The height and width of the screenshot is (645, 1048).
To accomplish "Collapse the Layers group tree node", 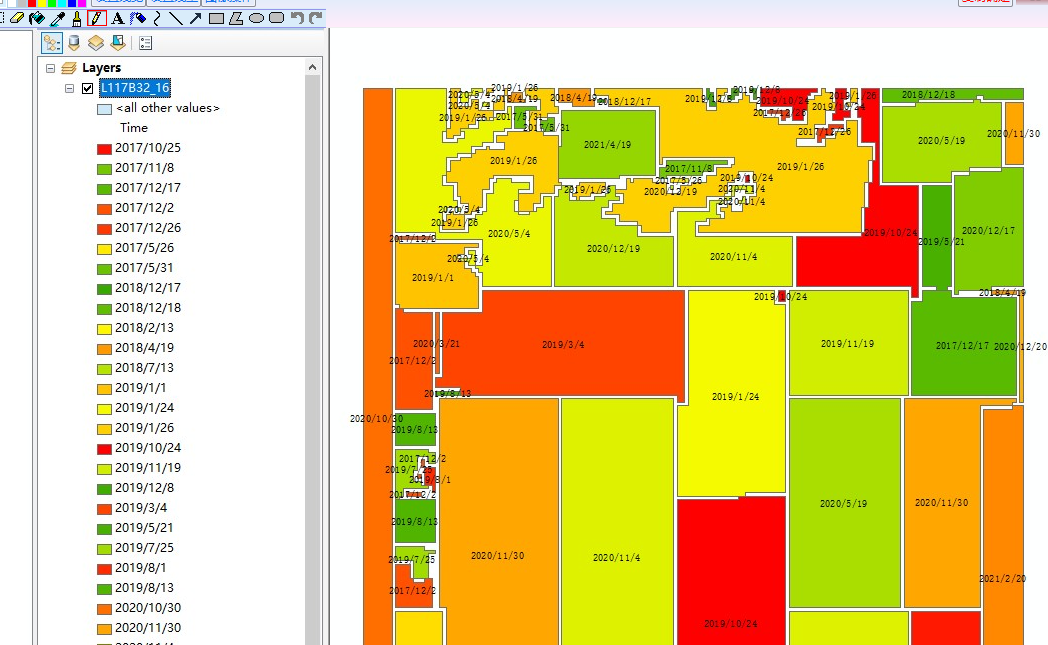I will tap(50, 68).
